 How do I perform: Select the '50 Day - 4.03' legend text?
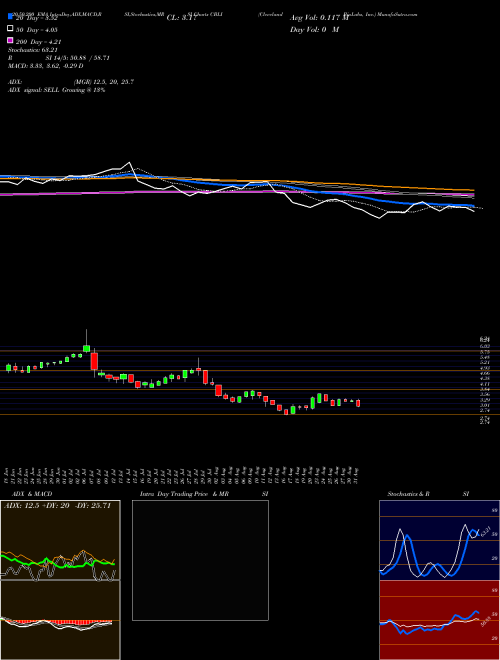tap(37, 30)
